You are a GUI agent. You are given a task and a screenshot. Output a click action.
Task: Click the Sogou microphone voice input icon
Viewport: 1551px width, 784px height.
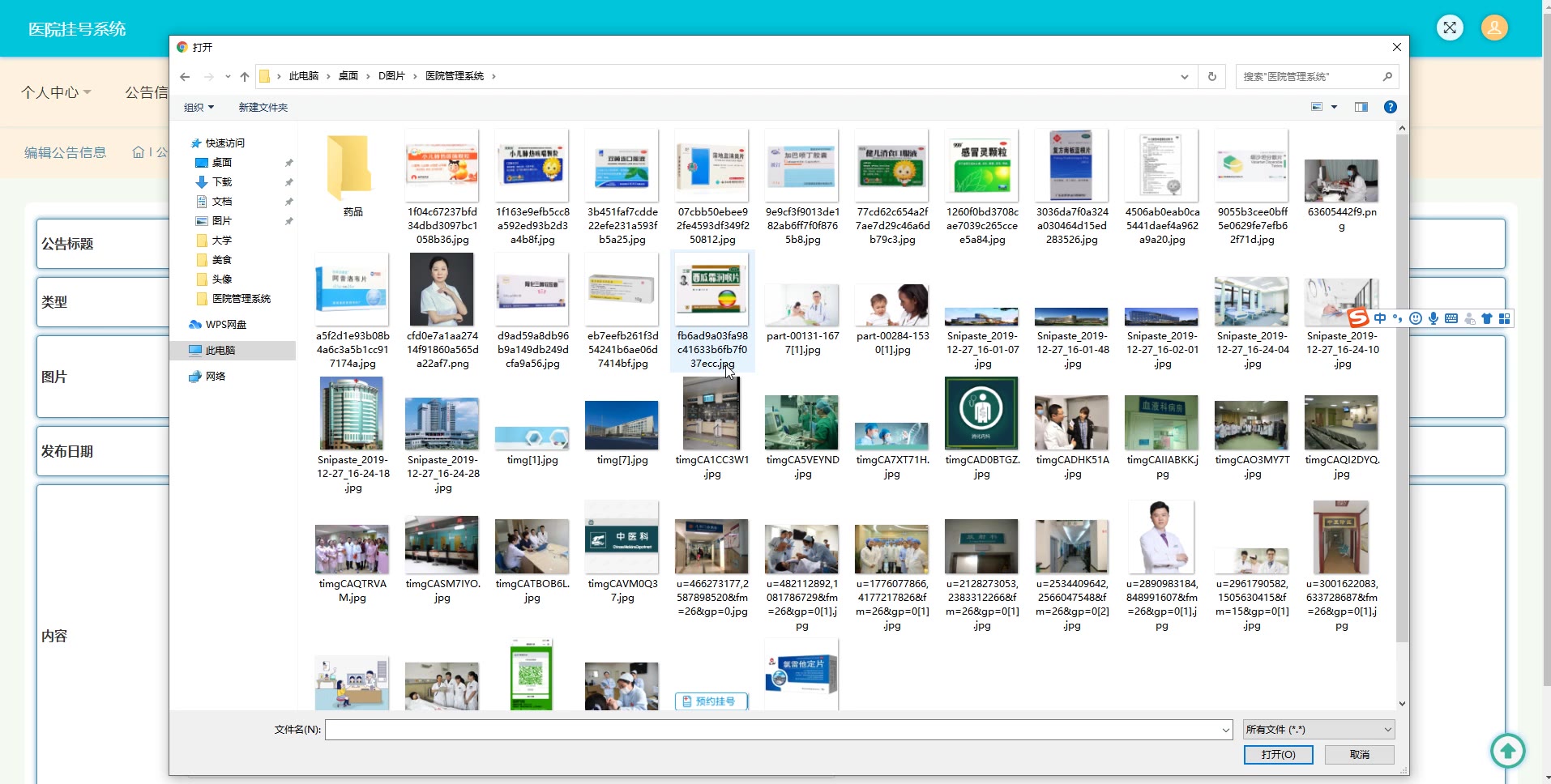click(1433, 318)
